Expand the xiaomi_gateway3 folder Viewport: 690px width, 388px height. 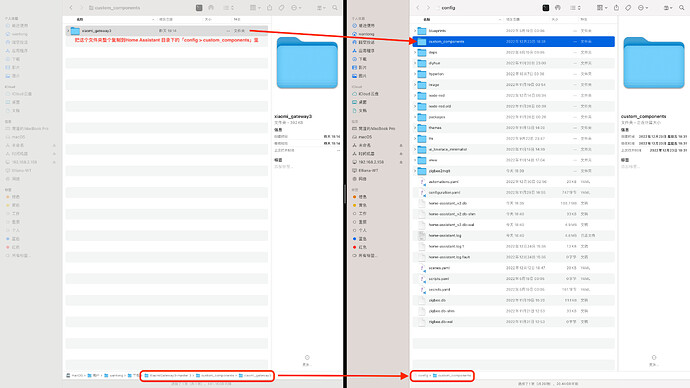[x=68, y=31]
